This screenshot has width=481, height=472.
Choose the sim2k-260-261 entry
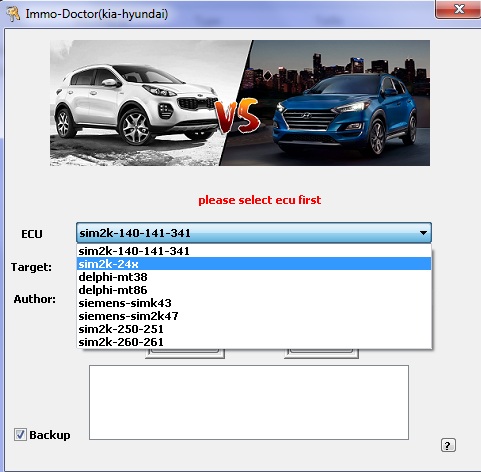coord(254,342)
